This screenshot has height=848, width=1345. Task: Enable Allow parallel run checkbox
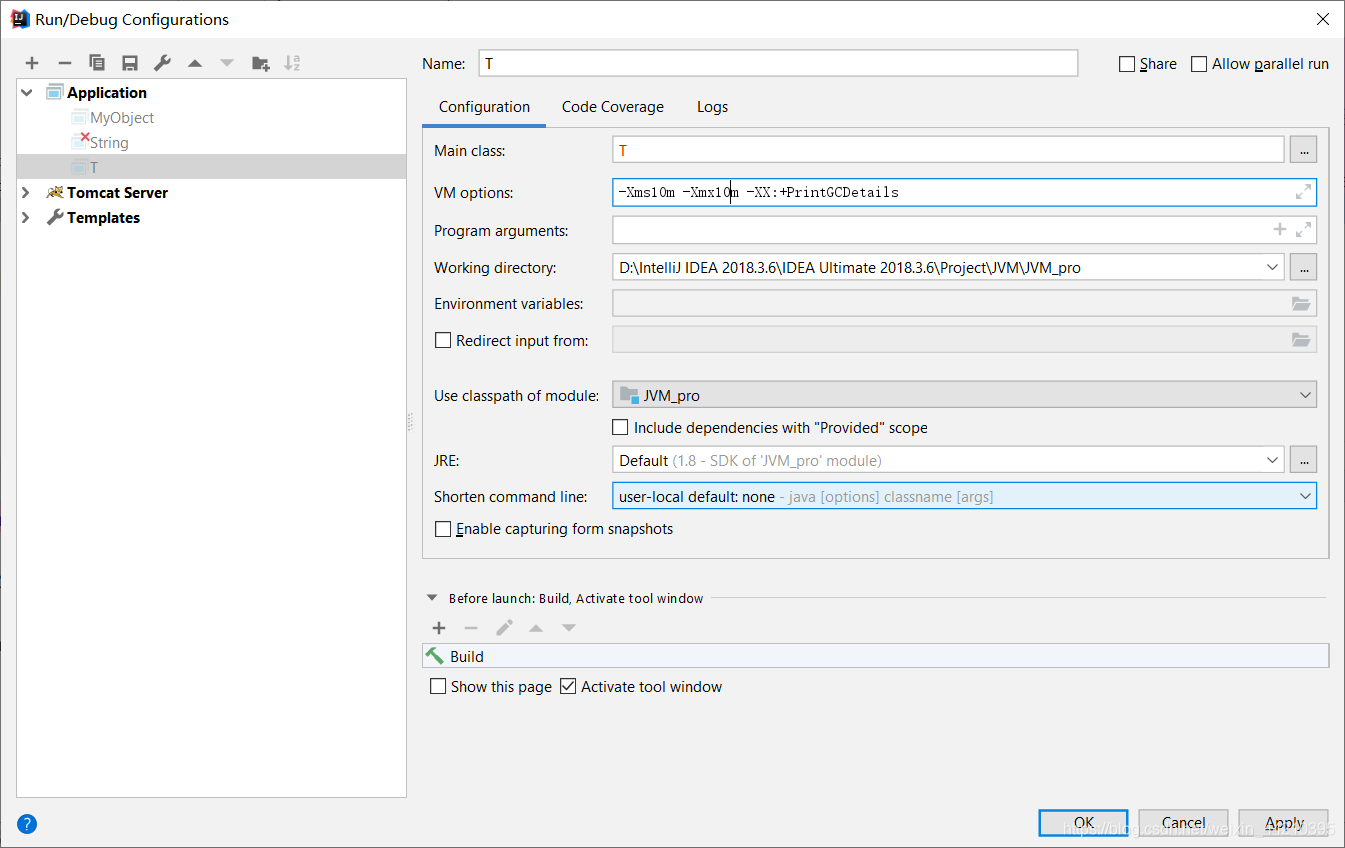click(x=1199, y=64)
